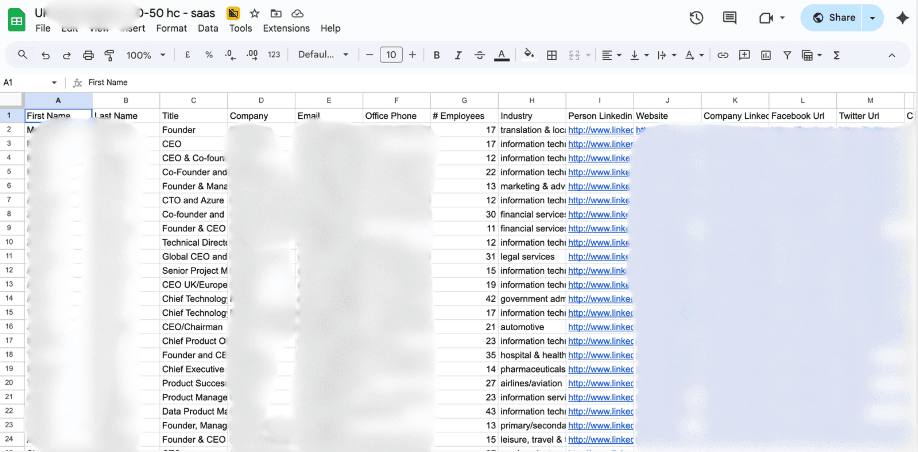This screenshot has width=918, height=452.
Task: Open the Data menu
Action: [208, 28]
